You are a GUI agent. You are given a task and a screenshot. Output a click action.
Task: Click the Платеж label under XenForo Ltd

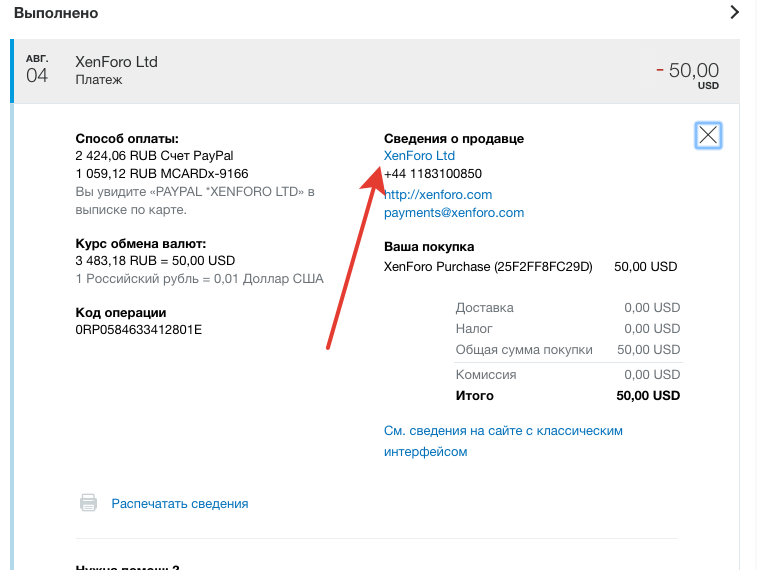click(x=98, y=80)
